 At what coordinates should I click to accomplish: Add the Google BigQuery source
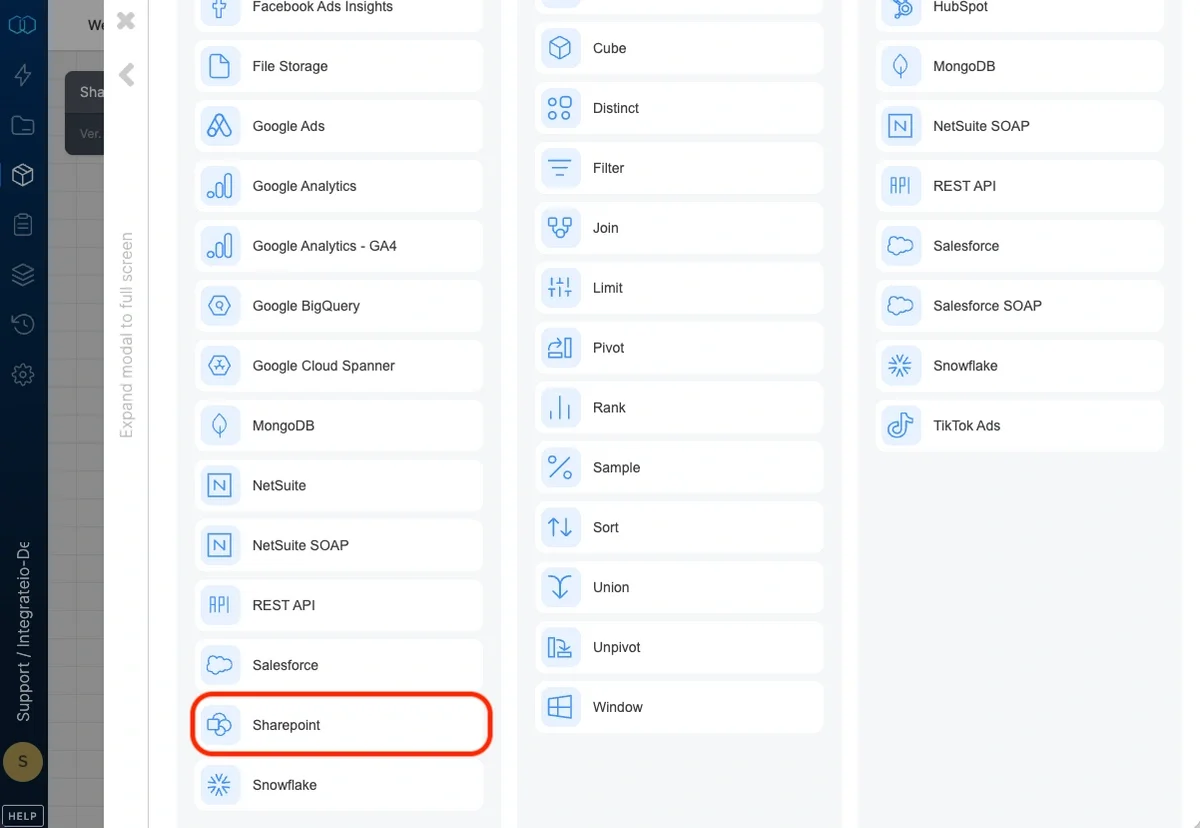point(338,306)
